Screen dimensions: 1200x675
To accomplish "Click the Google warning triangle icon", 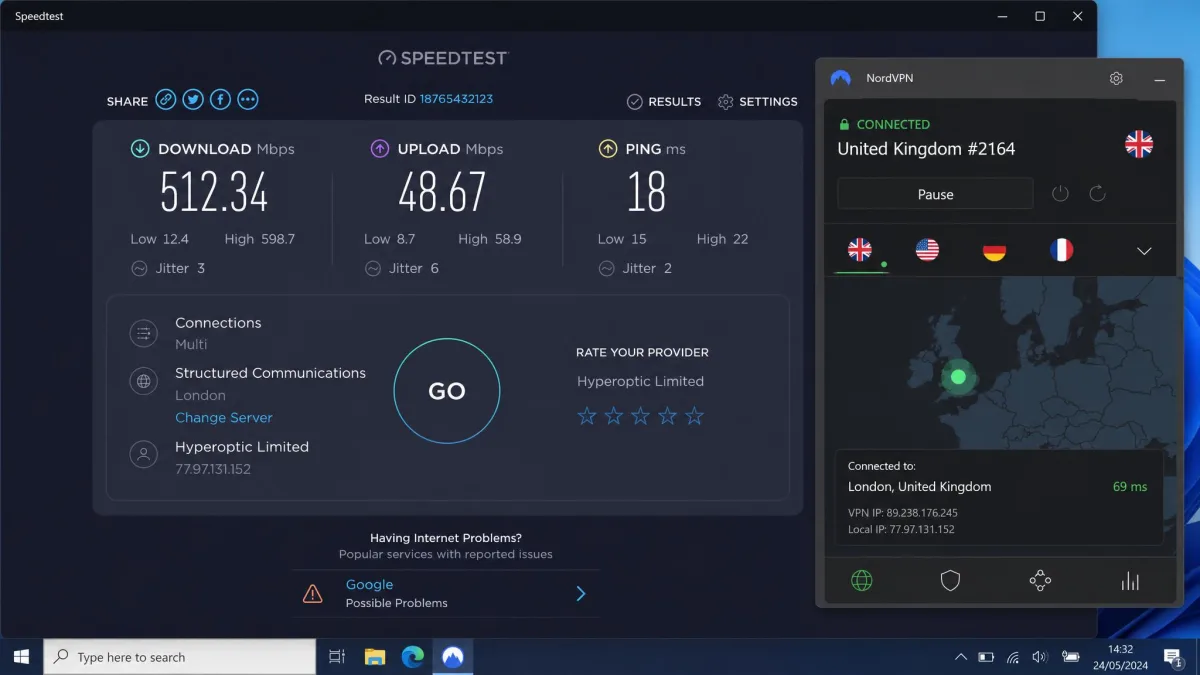I will point(313,594).
